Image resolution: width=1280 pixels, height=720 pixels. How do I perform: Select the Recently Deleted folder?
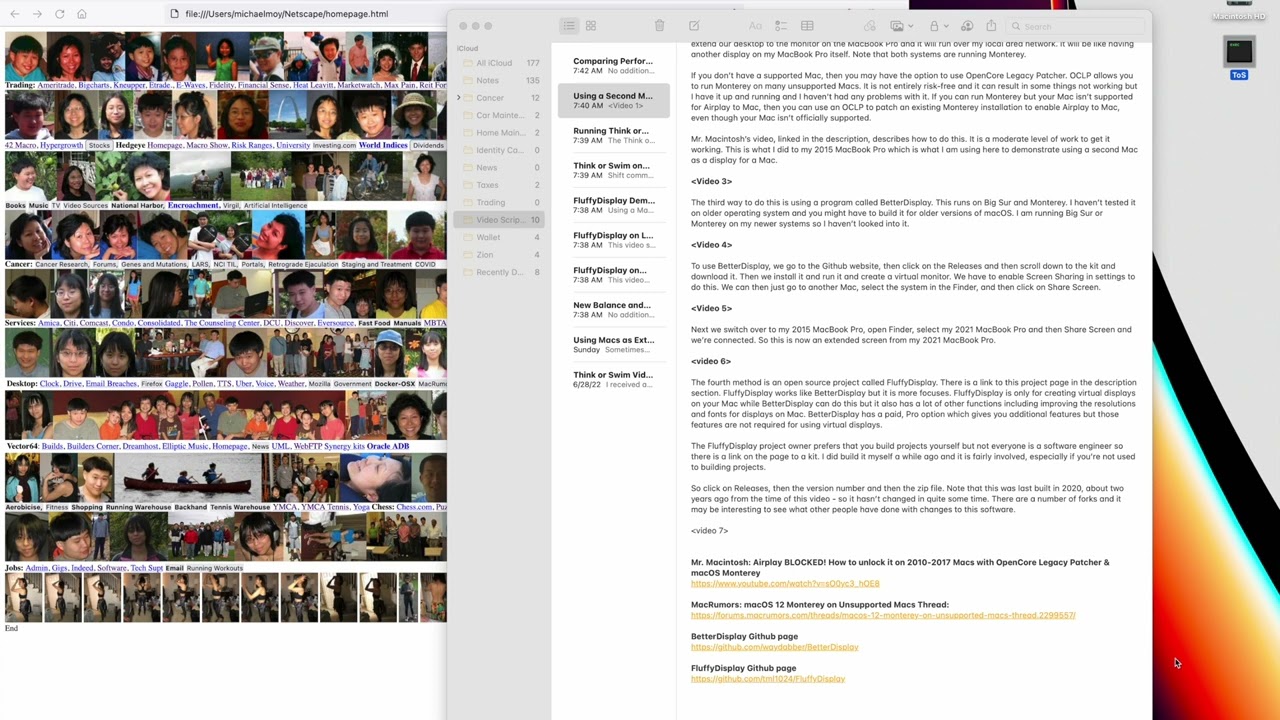[x=501, y=272]
